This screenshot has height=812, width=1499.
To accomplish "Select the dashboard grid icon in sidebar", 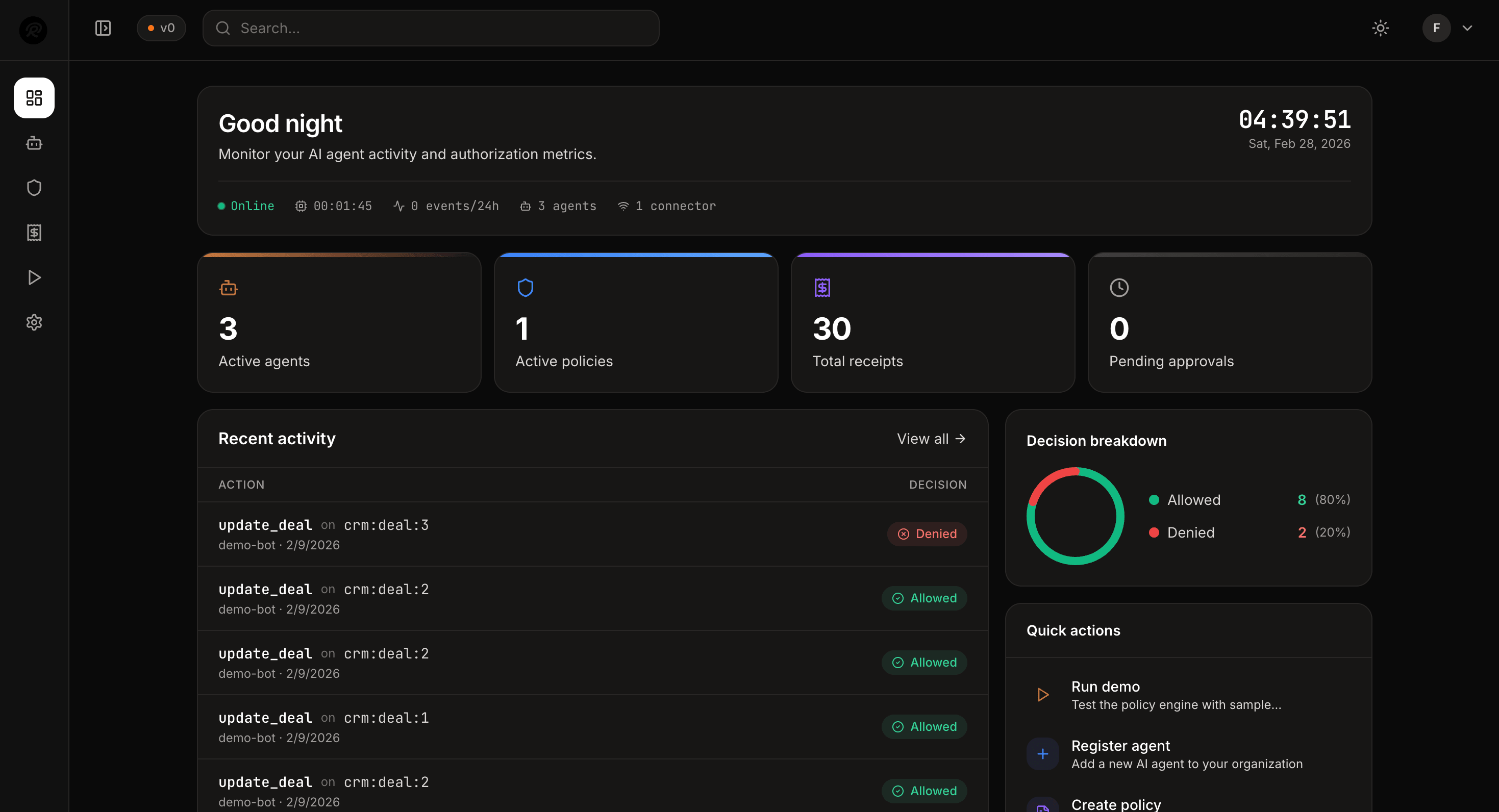I will pos(33,98).
